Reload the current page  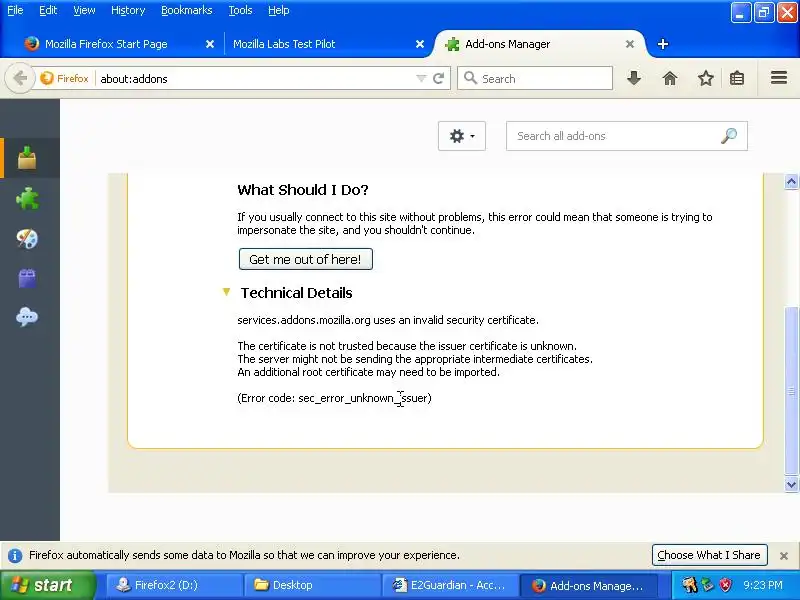tap(438, 79)
